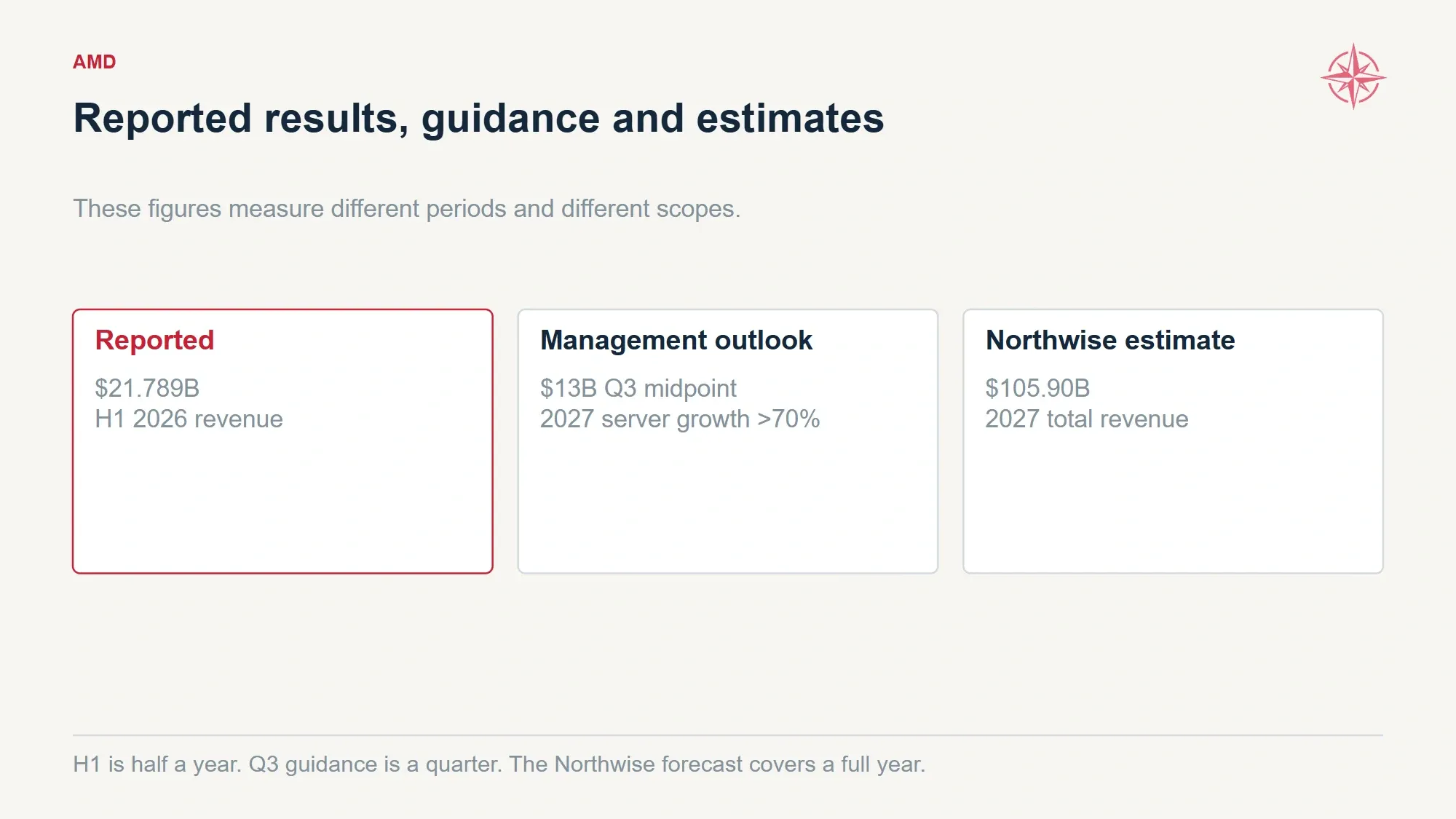Click the H1 2026 revenue text

click(x=189, y=419)
